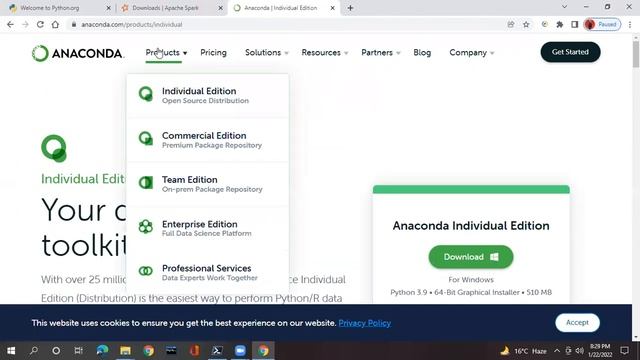Click the Enterprise Edition clover icon
This screenshot has width=640, height=360.
[145, 227]
